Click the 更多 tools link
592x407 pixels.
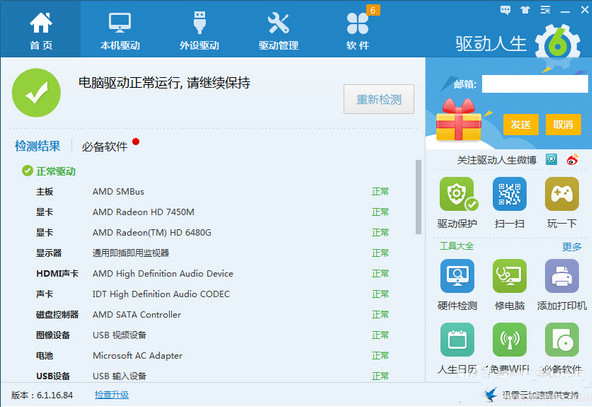(572, 247)
